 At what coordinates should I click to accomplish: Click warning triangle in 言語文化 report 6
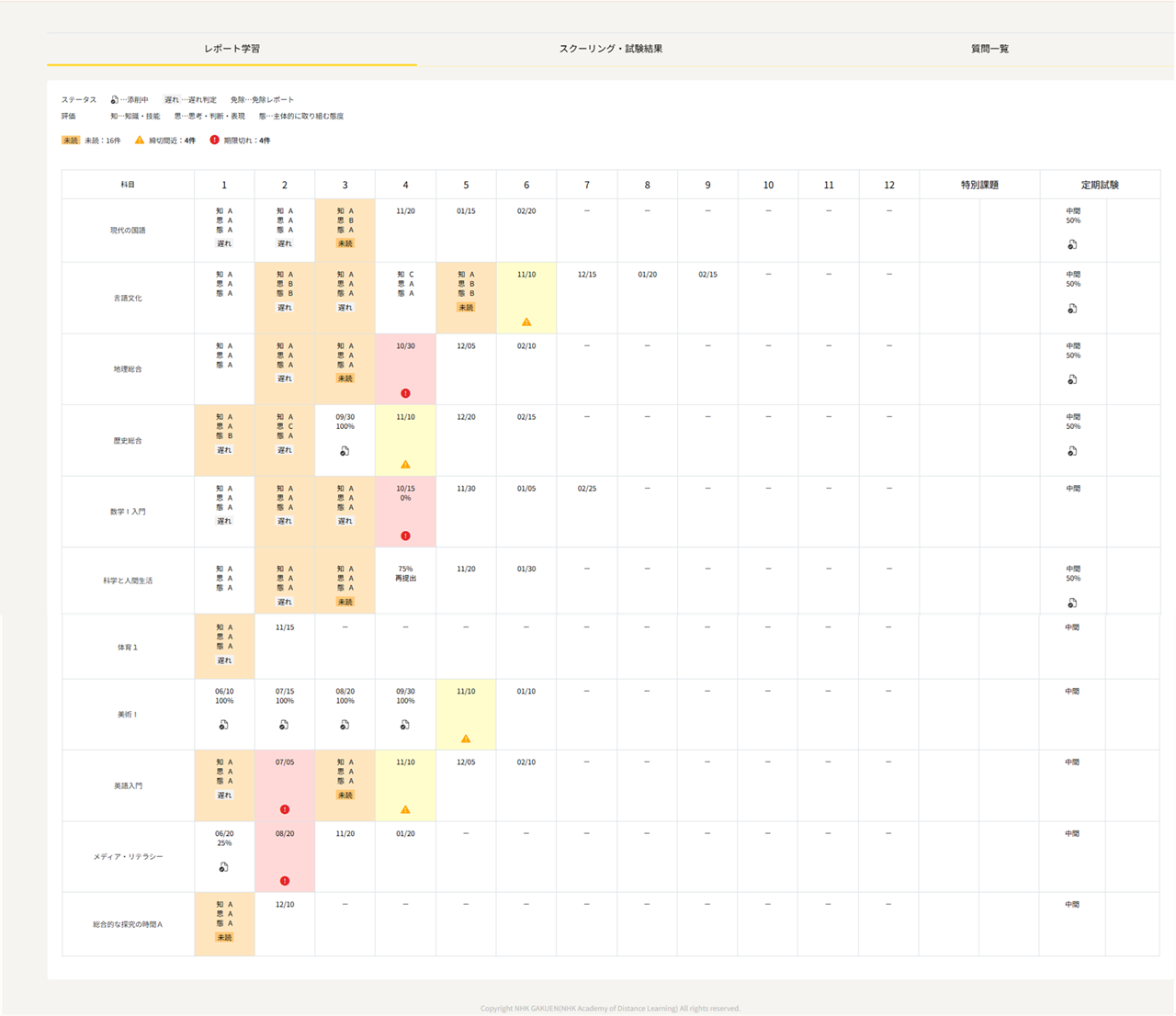(x=526, y=322)
